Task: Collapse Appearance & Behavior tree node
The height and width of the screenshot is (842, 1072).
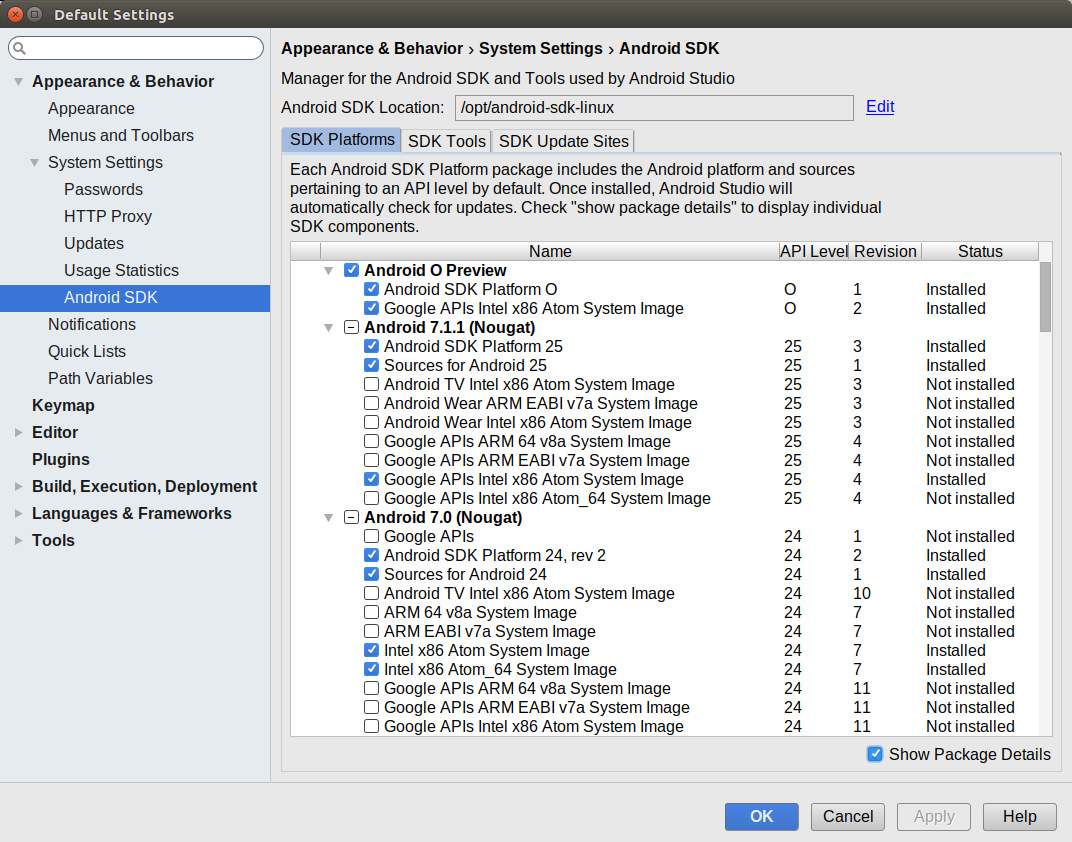Action: [18, 81]
